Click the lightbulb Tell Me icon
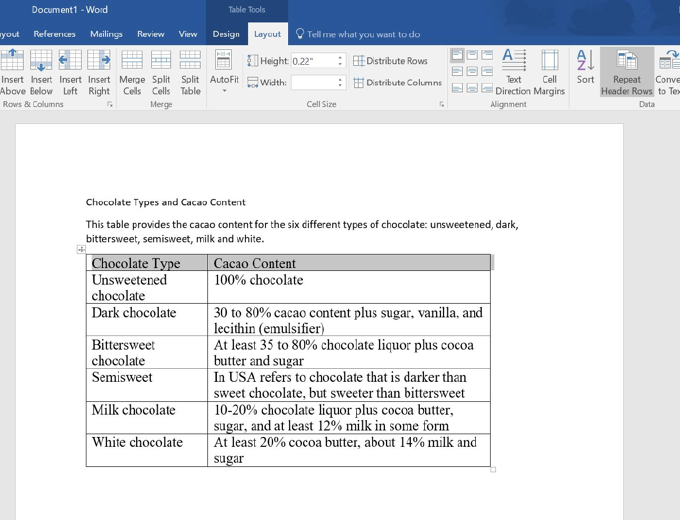This screenshot has width=680, height=520. click(300, 34)
